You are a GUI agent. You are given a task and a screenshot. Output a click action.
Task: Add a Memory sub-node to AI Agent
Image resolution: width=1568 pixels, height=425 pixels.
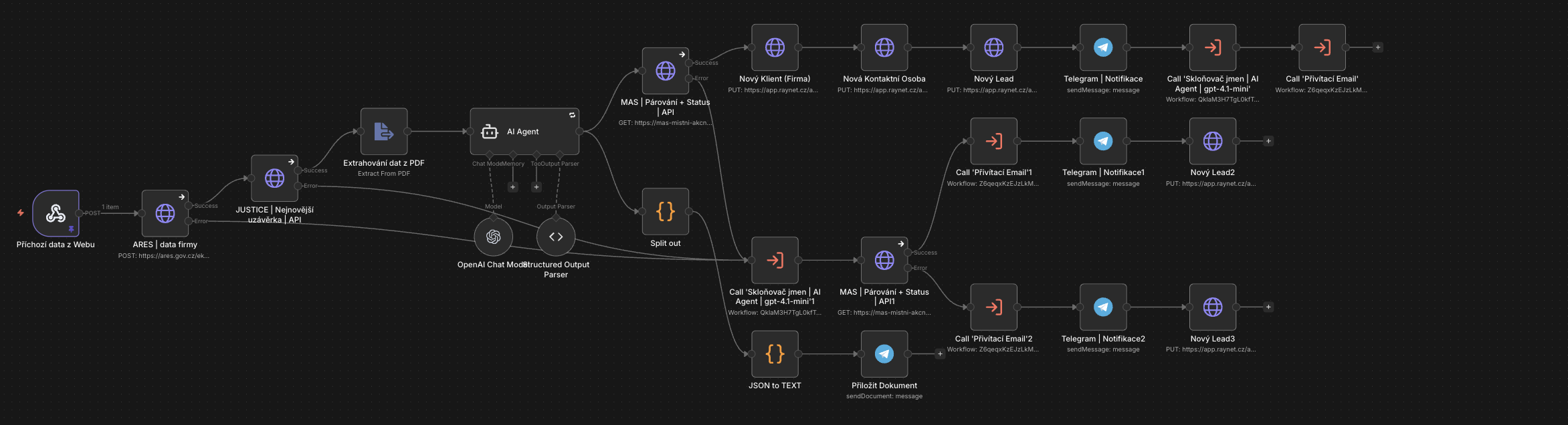513,187
